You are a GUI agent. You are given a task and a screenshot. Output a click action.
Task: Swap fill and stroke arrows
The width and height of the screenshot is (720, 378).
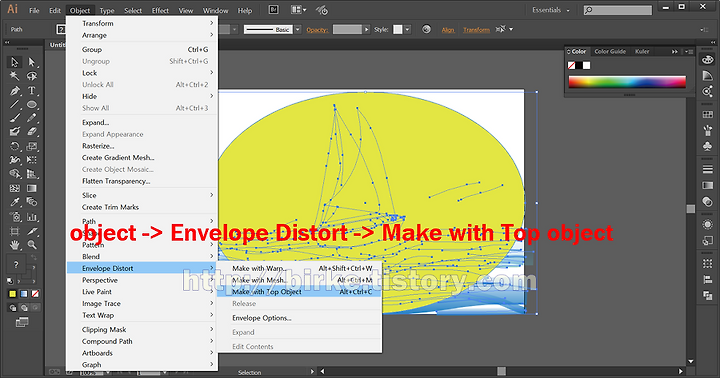click(33, 258)
